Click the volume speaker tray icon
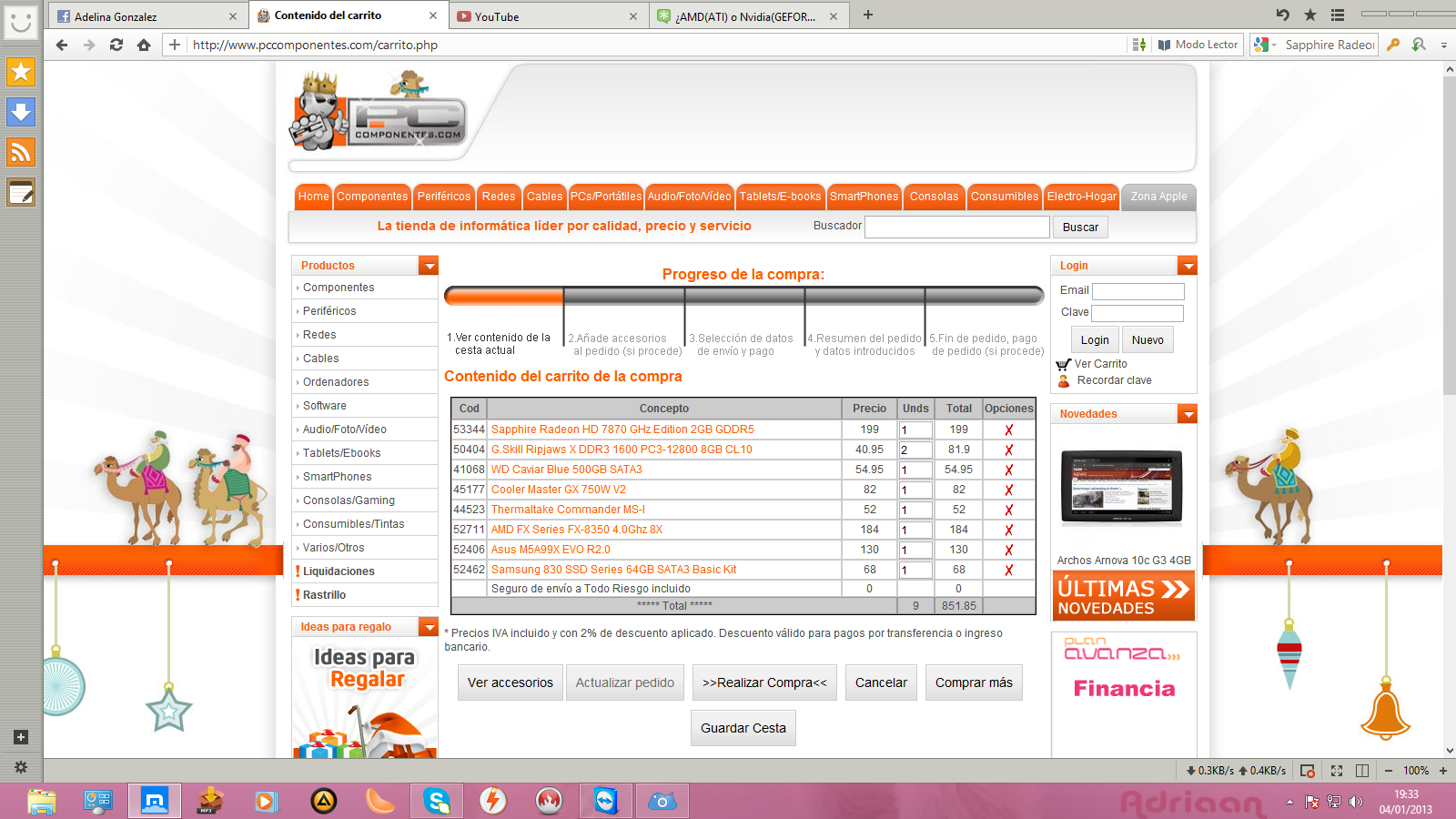Screen dimensions: 1456x819 coord(1356,802)
